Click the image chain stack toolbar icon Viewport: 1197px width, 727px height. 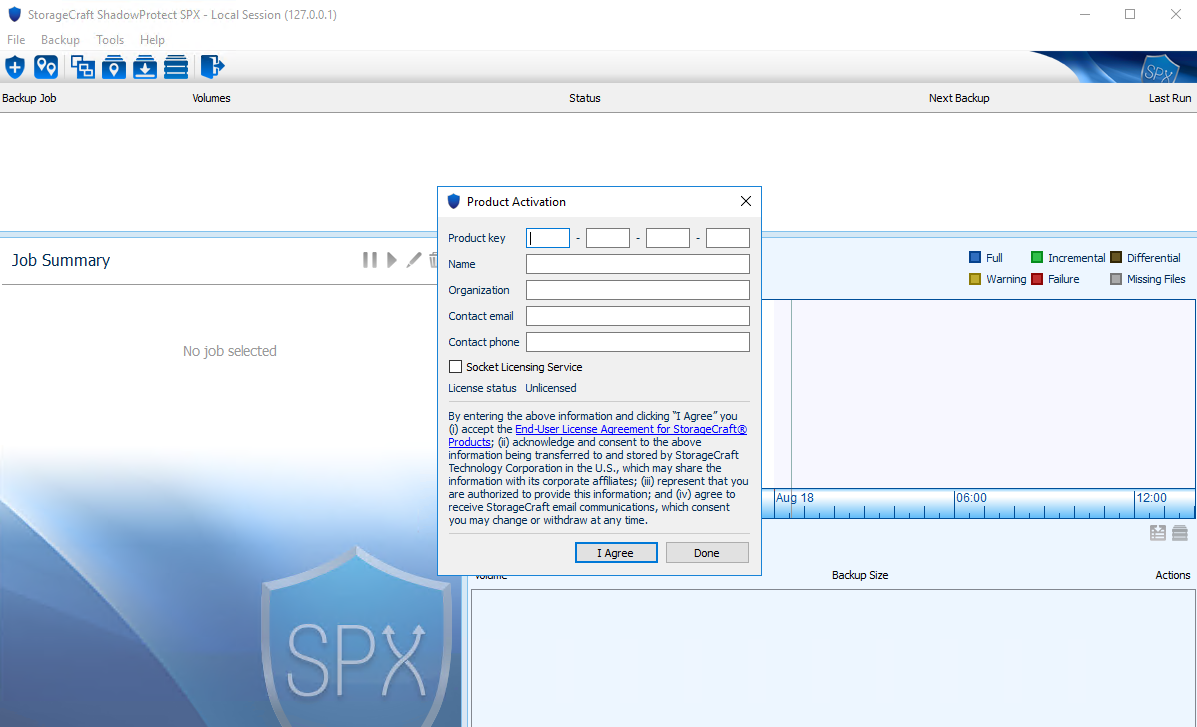pos(176,67)
